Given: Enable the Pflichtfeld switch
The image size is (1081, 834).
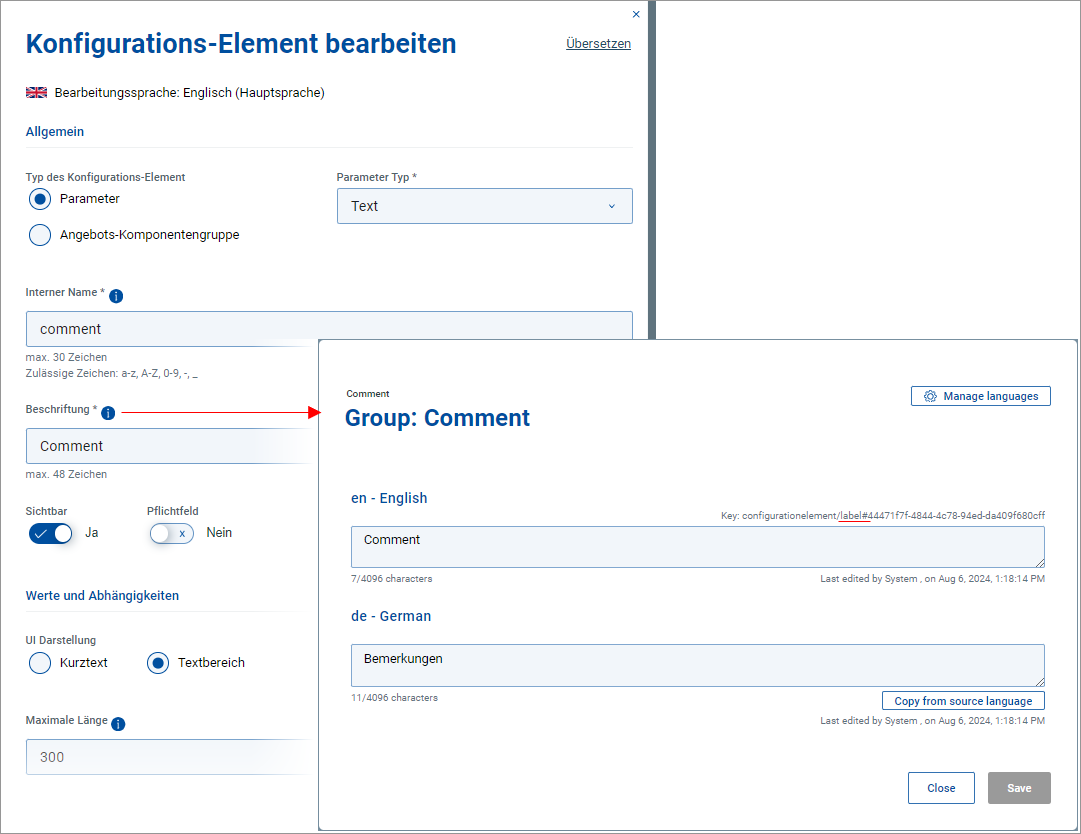Looking at the screenshot, I should (171, 533).
